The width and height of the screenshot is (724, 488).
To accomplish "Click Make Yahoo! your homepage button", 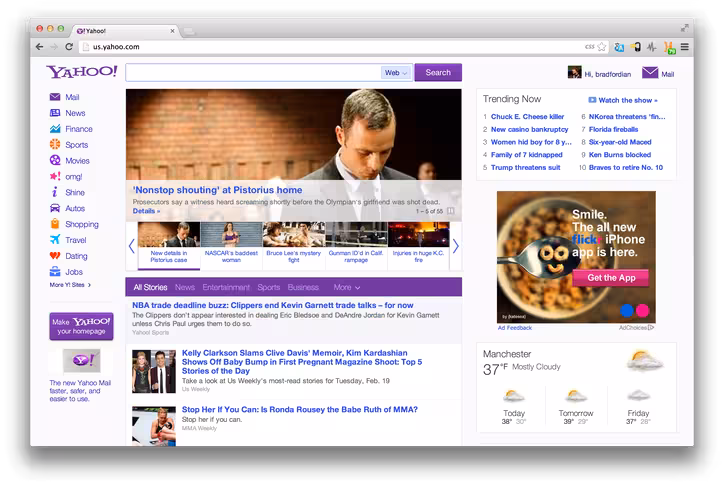I will [81, 326].
